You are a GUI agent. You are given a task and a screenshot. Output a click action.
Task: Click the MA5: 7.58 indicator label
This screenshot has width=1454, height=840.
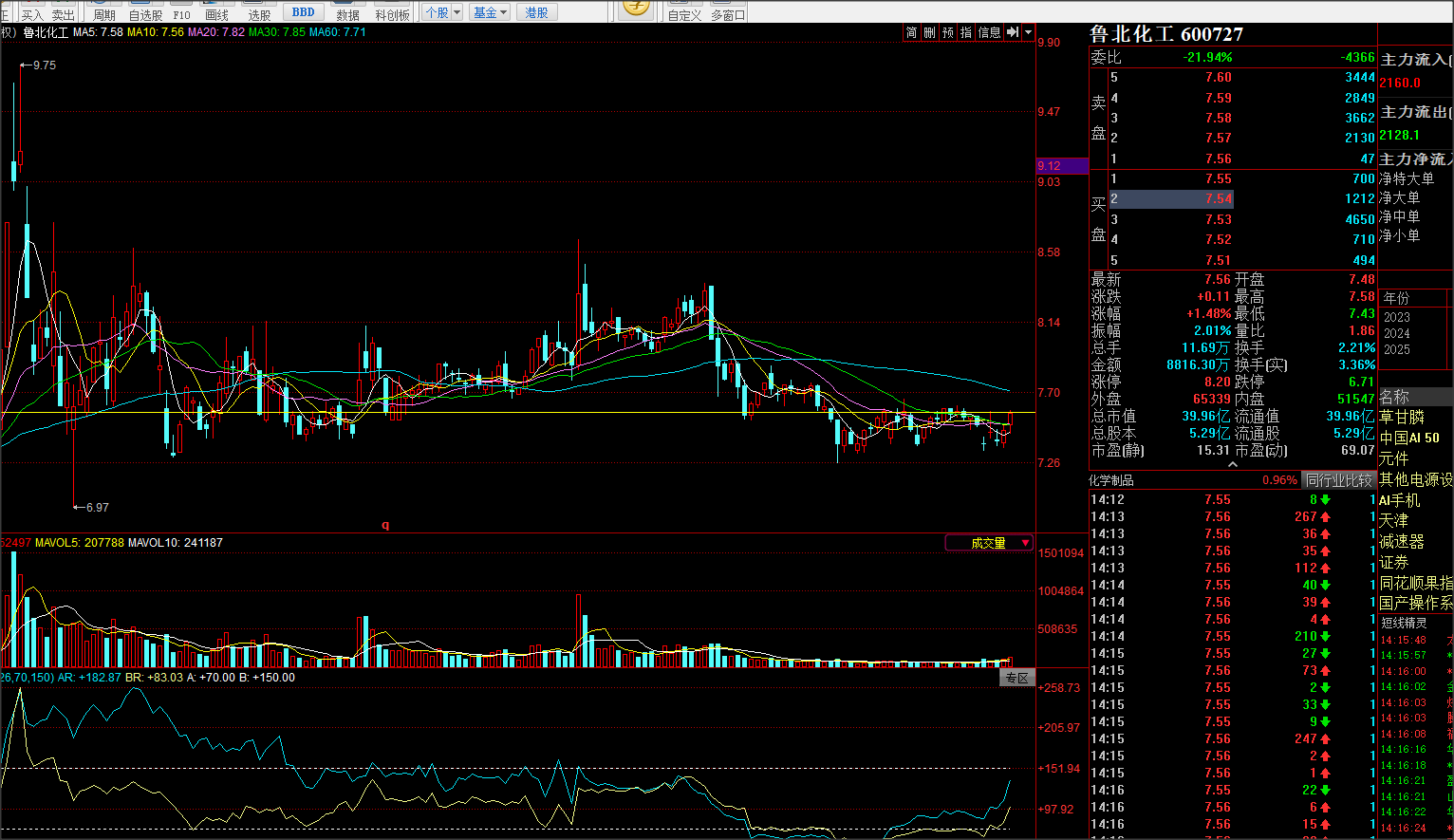[x=98, y=32]
